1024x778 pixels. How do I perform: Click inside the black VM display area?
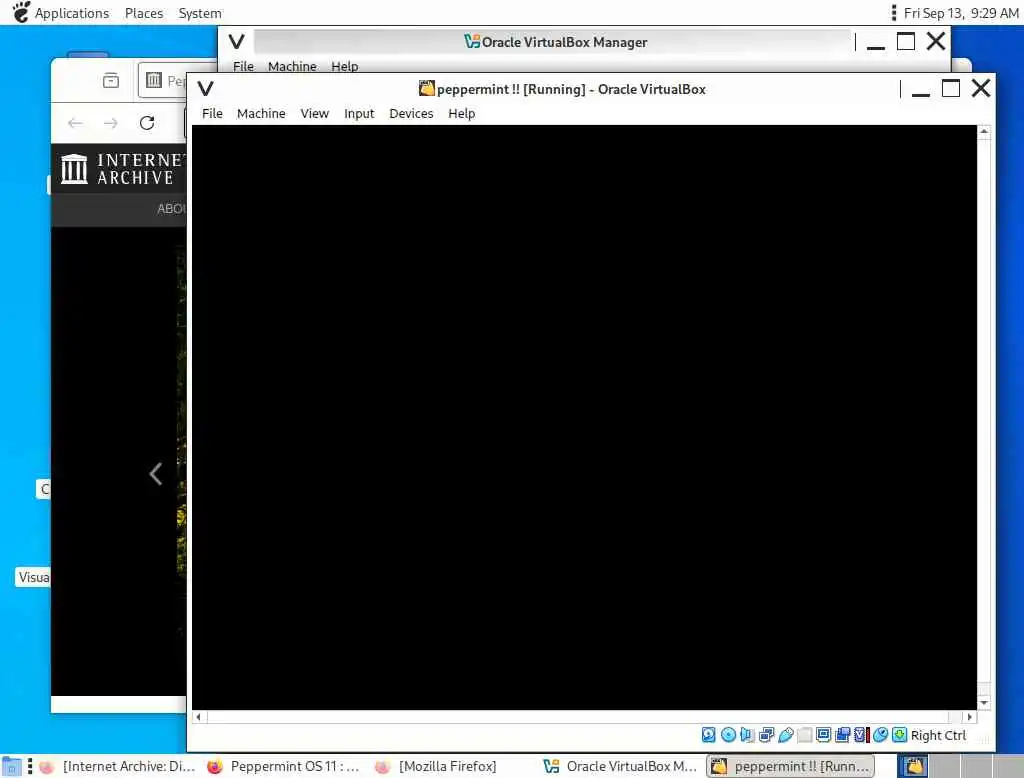(584, 417)
